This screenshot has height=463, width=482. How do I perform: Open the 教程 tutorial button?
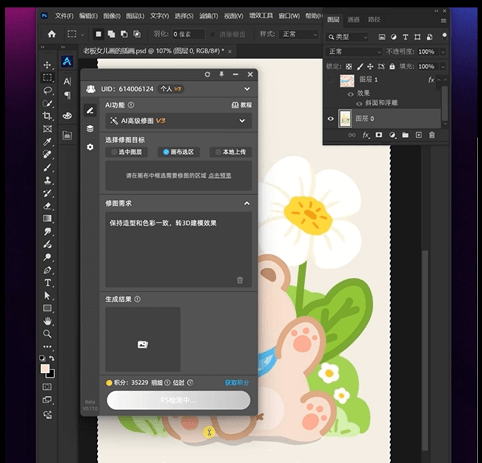click(x=242, y=105)
